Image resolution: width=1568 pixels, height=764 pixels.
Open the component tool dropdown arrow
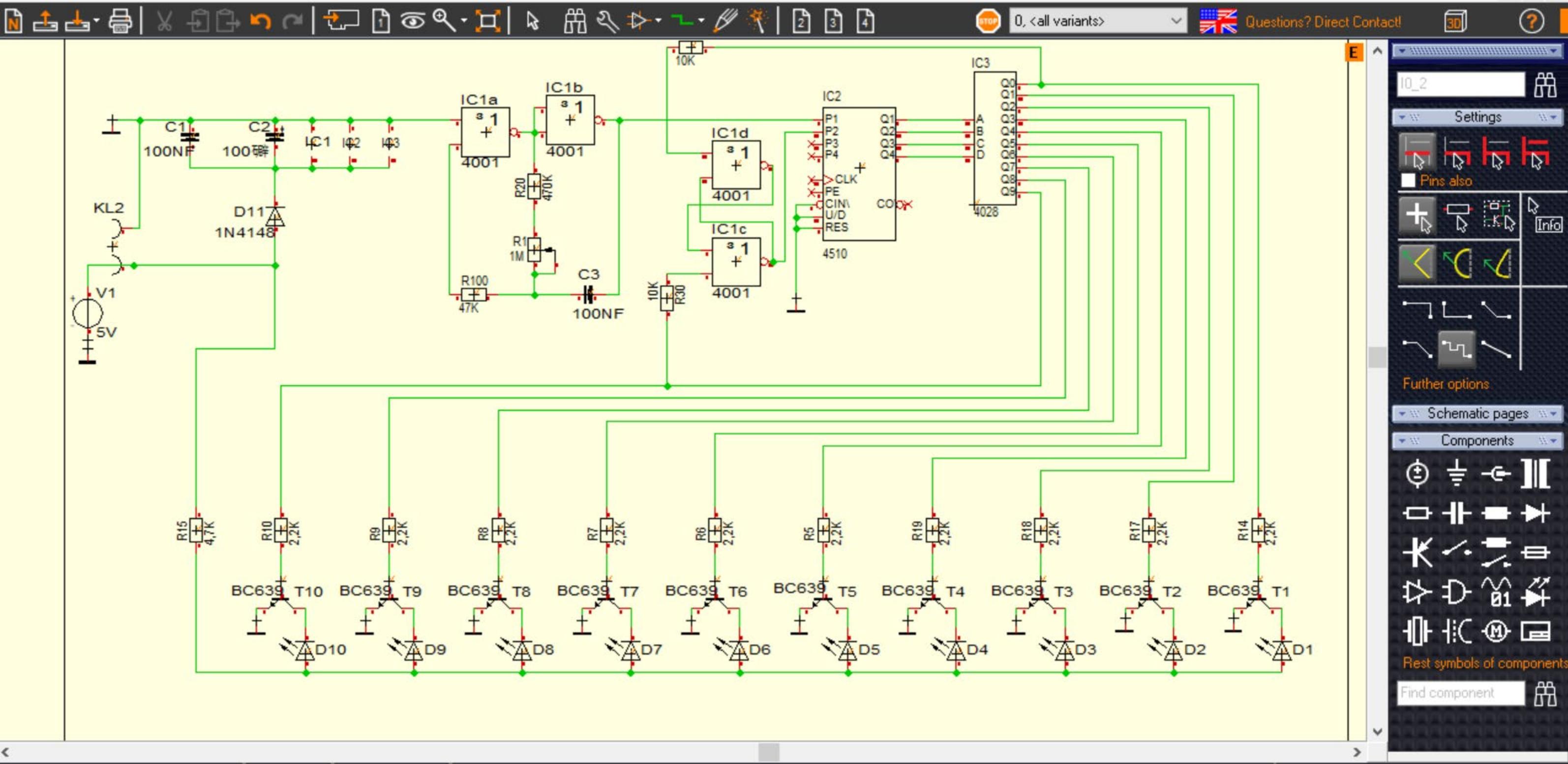[x=658, y=21]
